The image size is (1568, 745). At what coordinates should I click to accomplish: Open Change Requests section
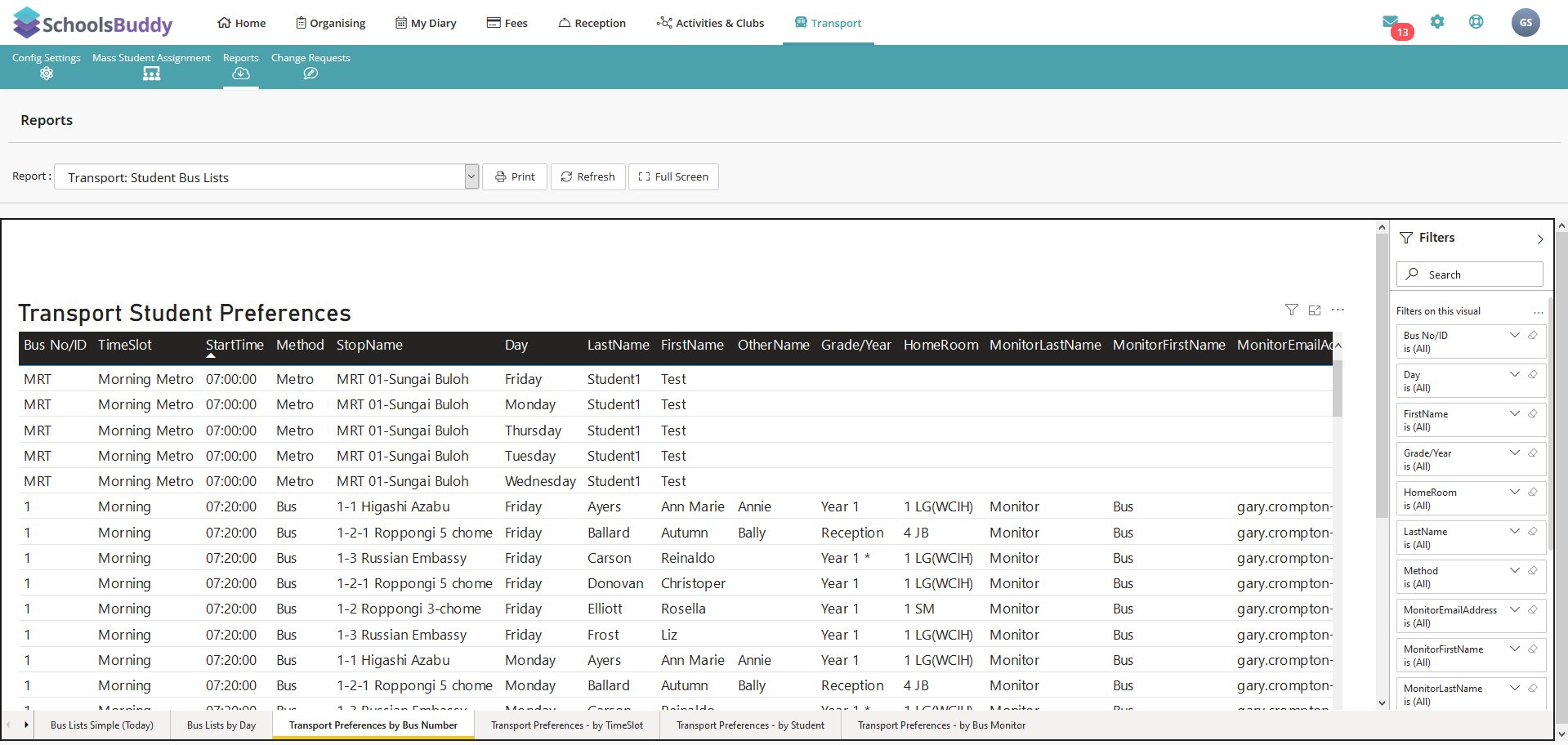click(310, 66)
